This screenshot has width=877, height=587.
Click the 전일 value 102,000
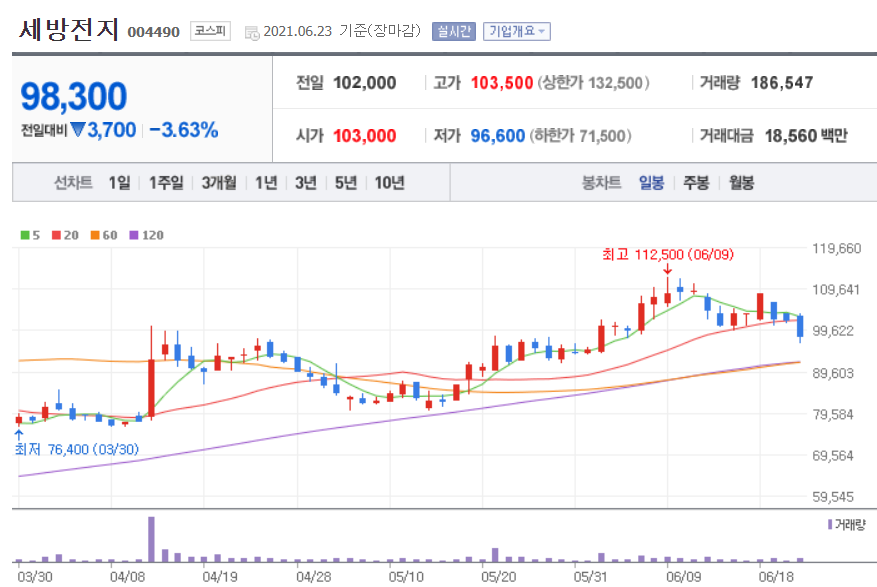click(x=365, y=83)
